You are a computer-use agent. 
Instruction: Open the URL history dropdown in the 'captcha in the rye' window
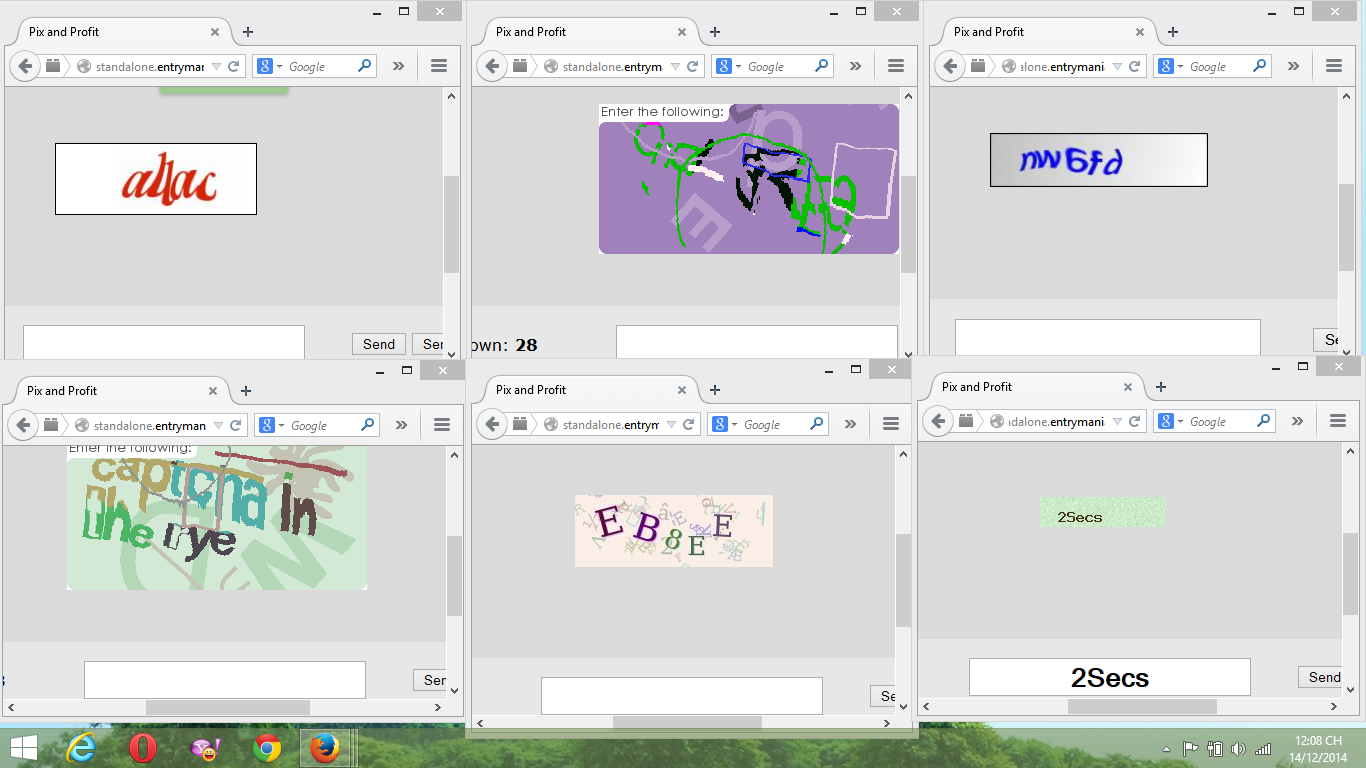click(x=217, y=425)
